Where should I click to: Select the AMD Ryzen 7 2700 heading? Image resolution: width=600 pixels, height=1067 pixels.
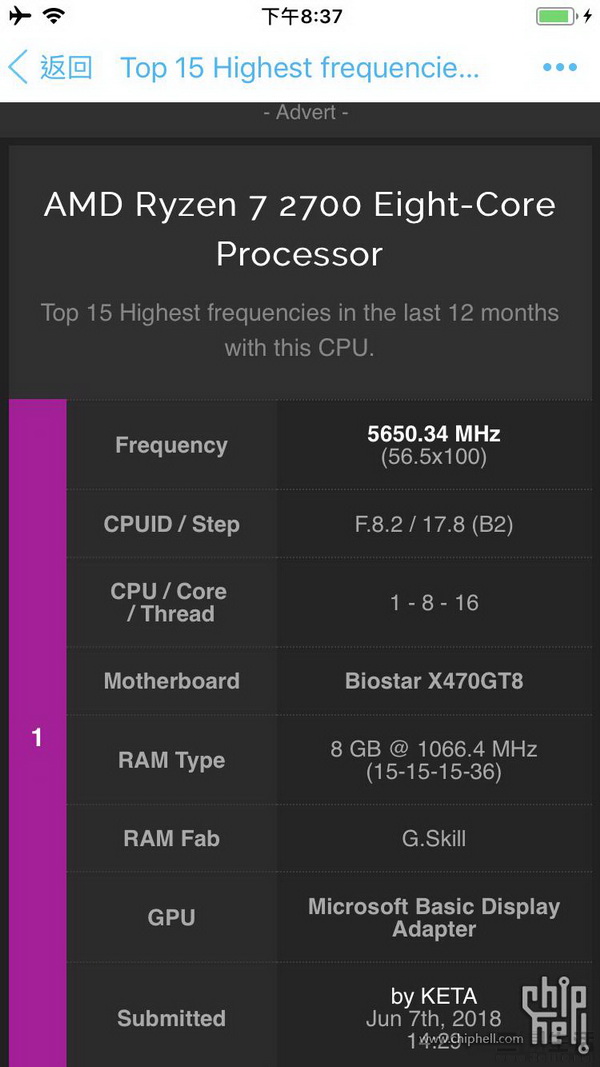tap(300, 229)
